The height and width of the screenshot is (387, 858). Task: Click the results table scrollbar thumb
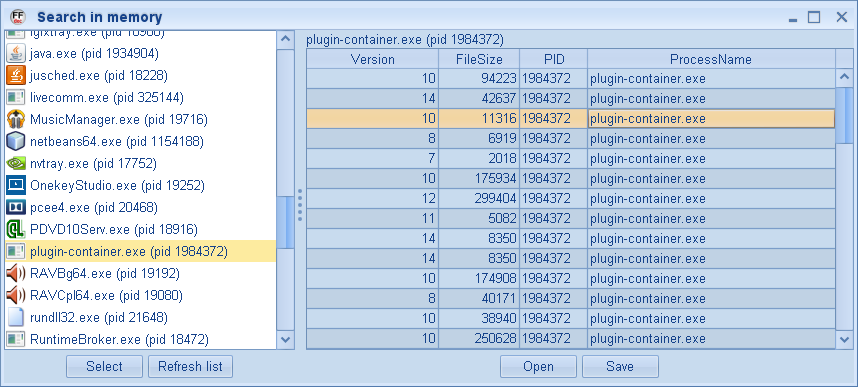point(844,115)
